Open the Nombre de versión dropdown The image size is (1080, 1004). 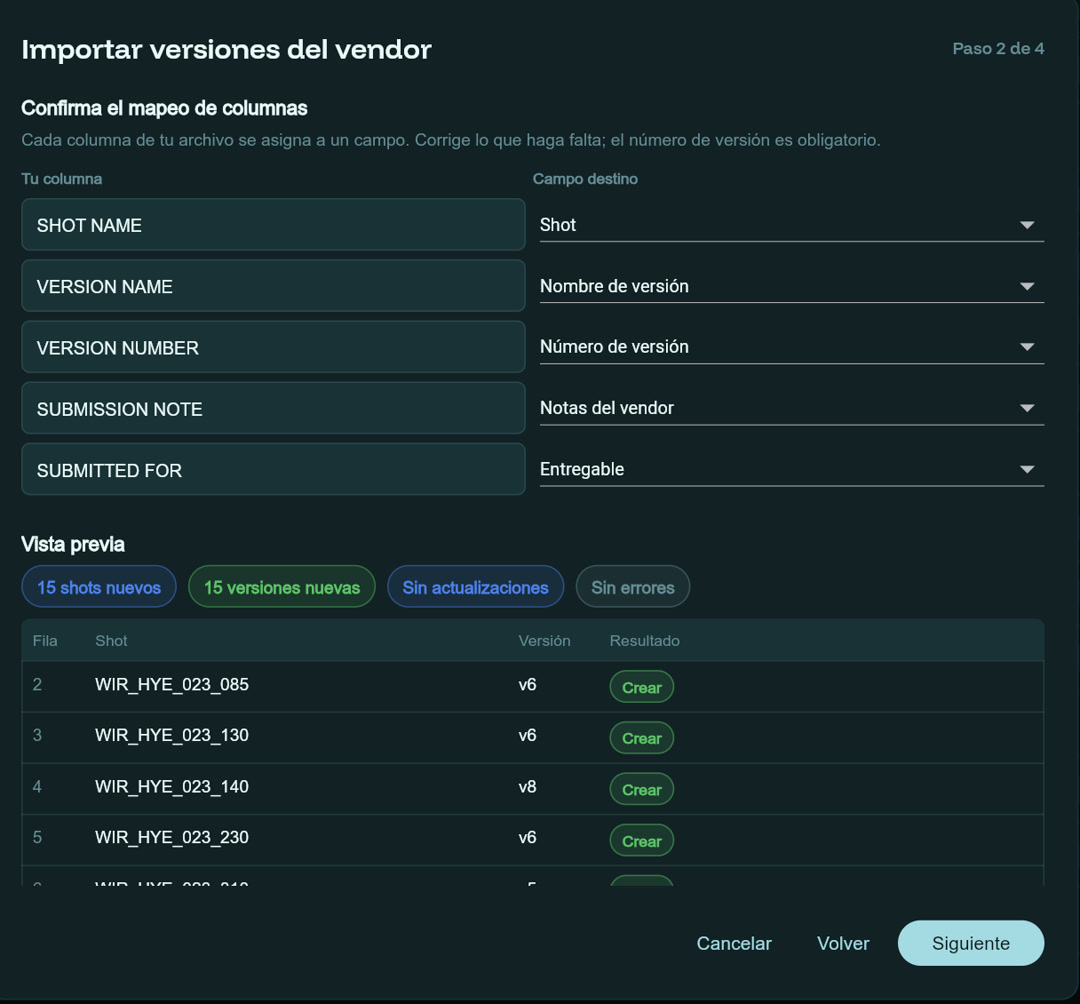pos(791,286)
